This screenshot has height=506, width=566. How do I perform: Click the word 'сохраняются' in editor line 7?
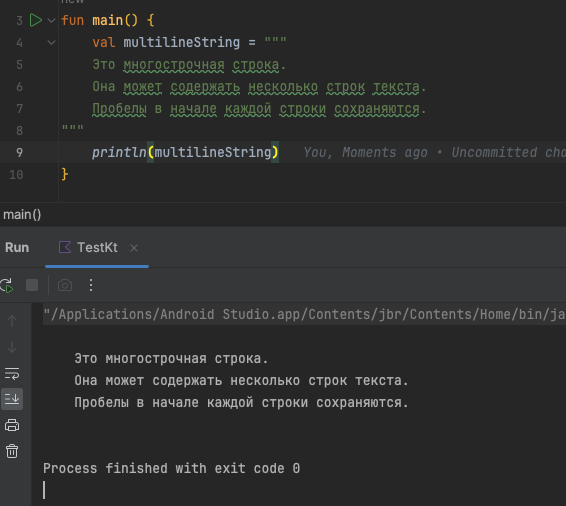tap(376, 109)
